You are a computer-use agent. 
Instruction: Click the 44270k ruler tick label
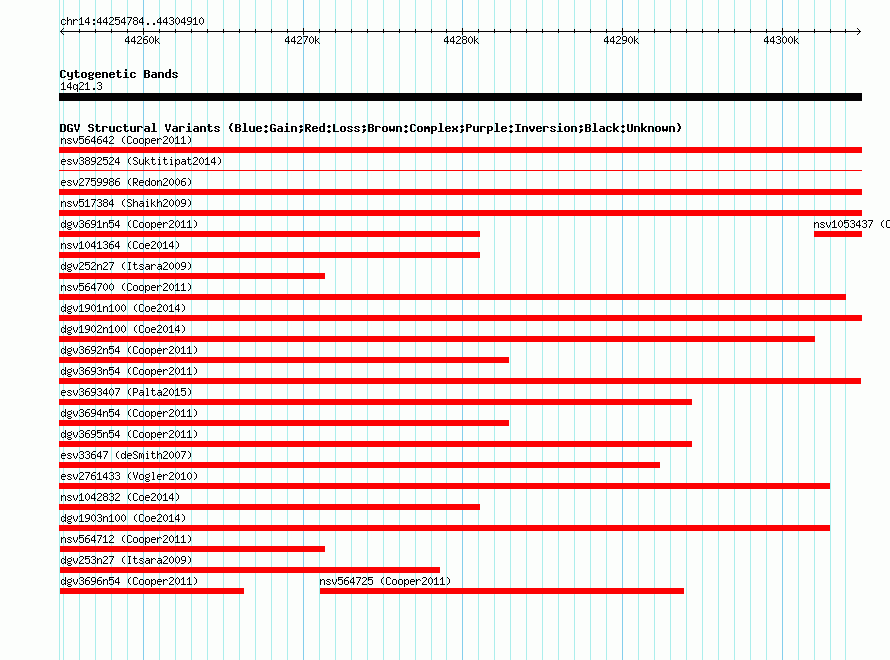click(x=303, y=40)
